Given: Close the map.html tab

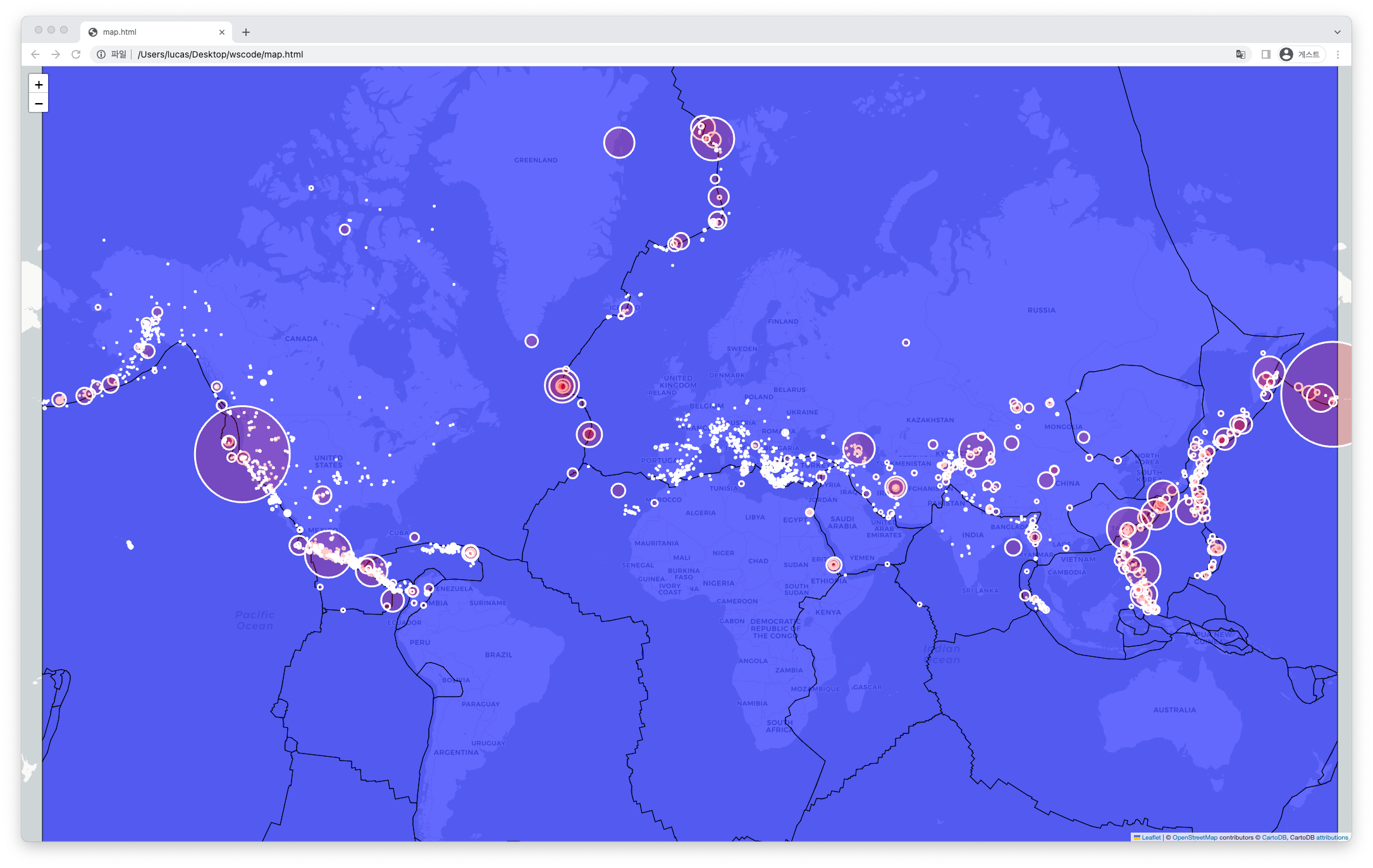Looking at the screenshot, I should pyautogui.click(x=222, y=32).
